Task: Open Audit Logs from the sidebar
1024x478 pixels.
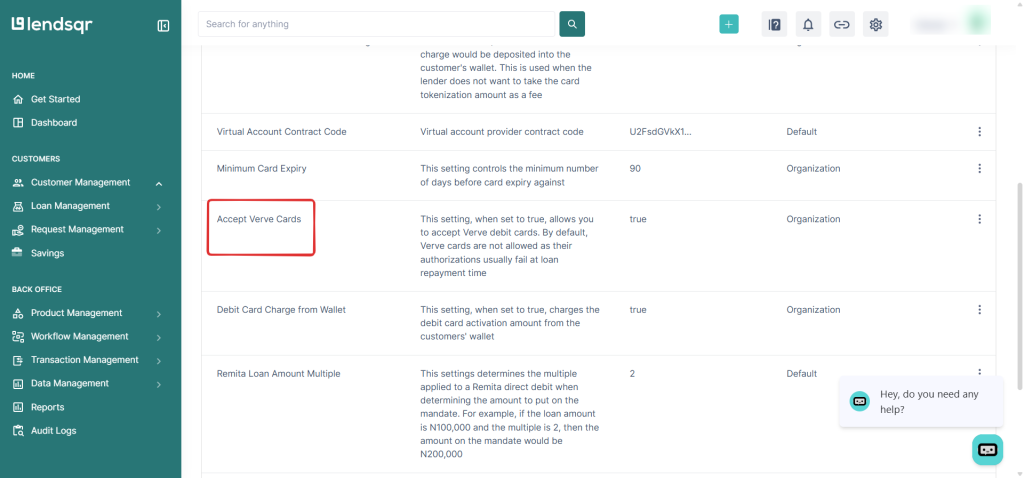Action: tap(53, 431)
